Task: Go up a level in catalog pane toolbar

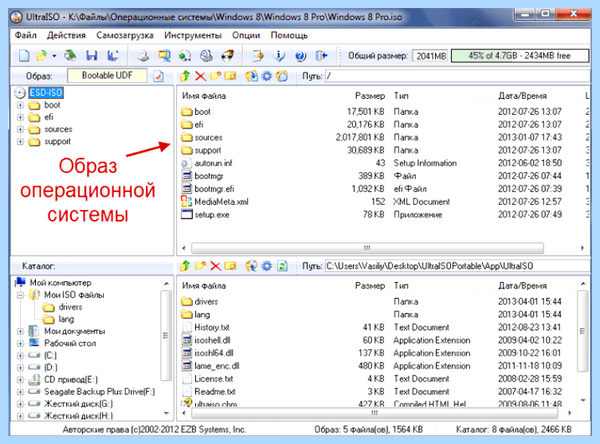Action: tap(185, 266)
